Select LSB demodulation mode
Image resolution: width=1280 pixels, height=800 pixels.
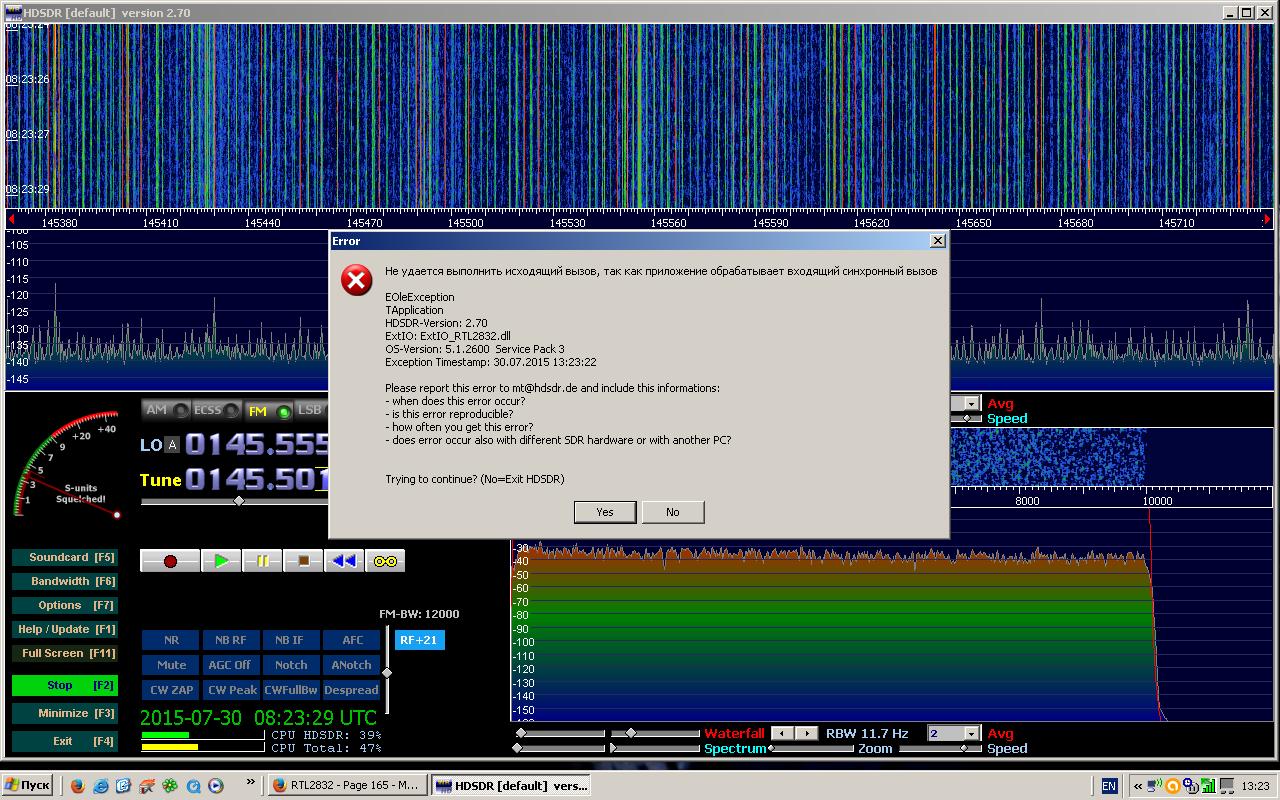tap(311, 410)
